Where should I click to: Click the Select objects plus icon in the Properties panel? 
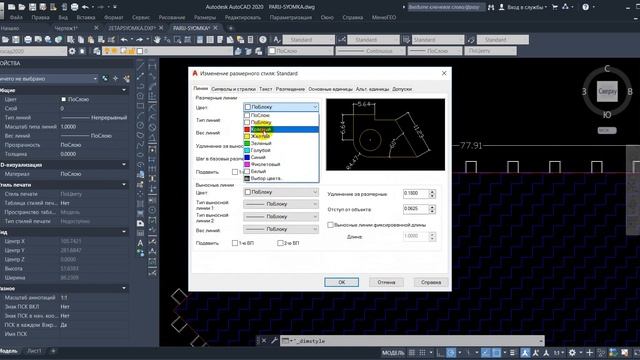(116, 78)
